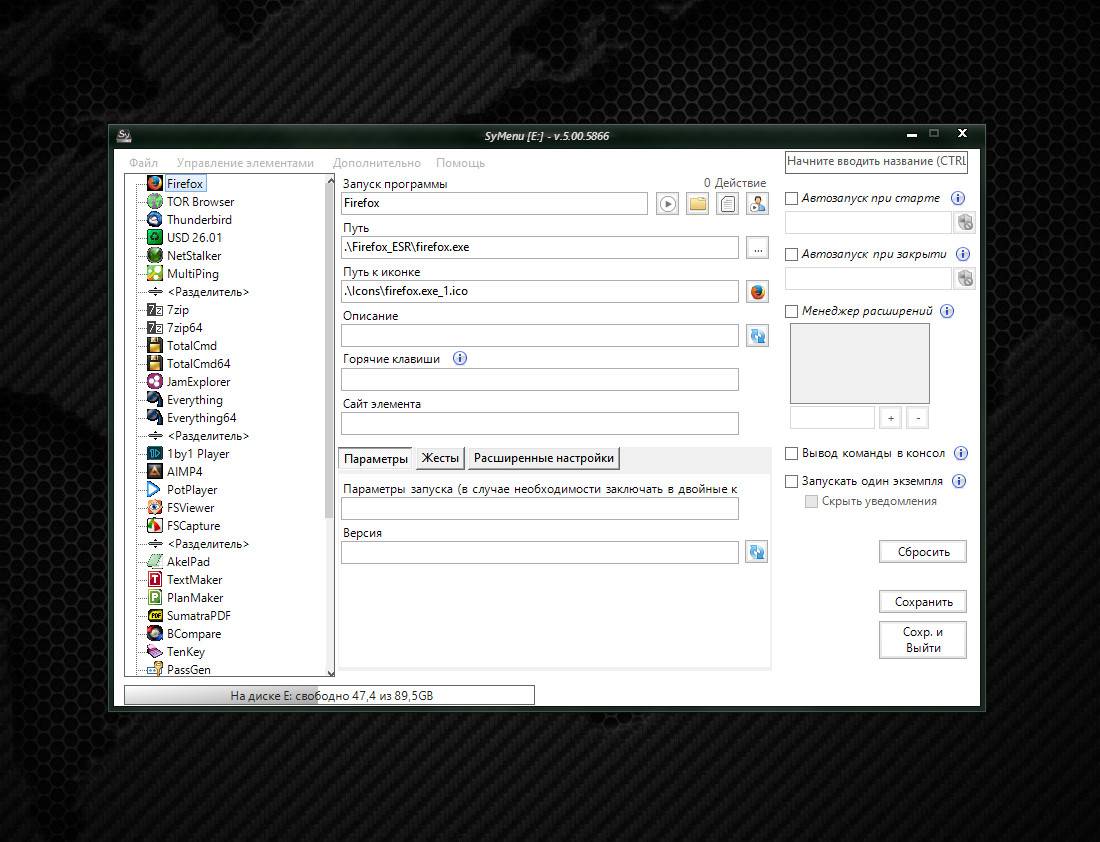Click refresh icon beside the Версия field
The height and width of the screenshot is (842, 1100).
click(756, 552)
